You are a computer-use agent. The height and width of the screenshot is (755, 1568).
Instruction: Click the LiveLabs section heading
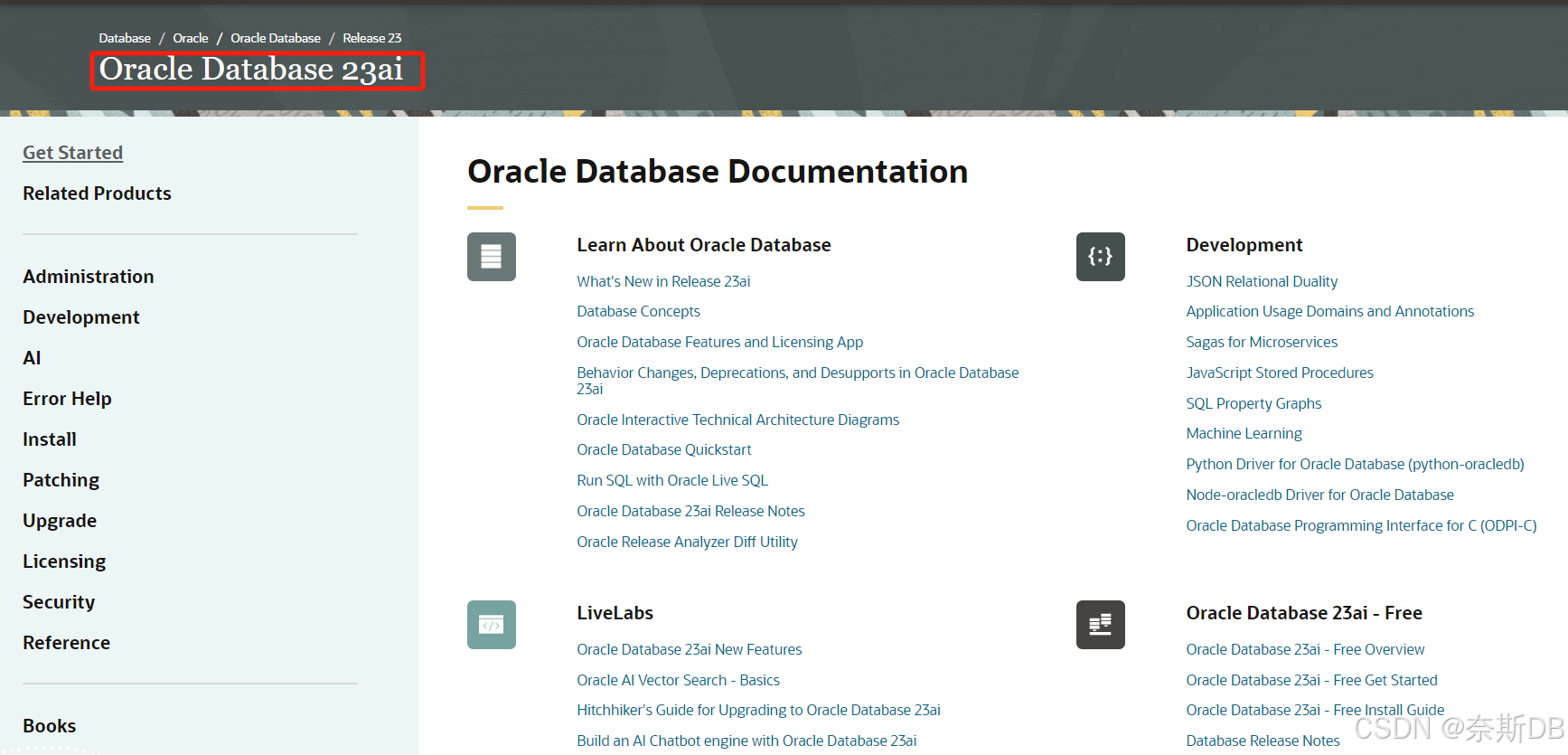click(x=615, y=613)
